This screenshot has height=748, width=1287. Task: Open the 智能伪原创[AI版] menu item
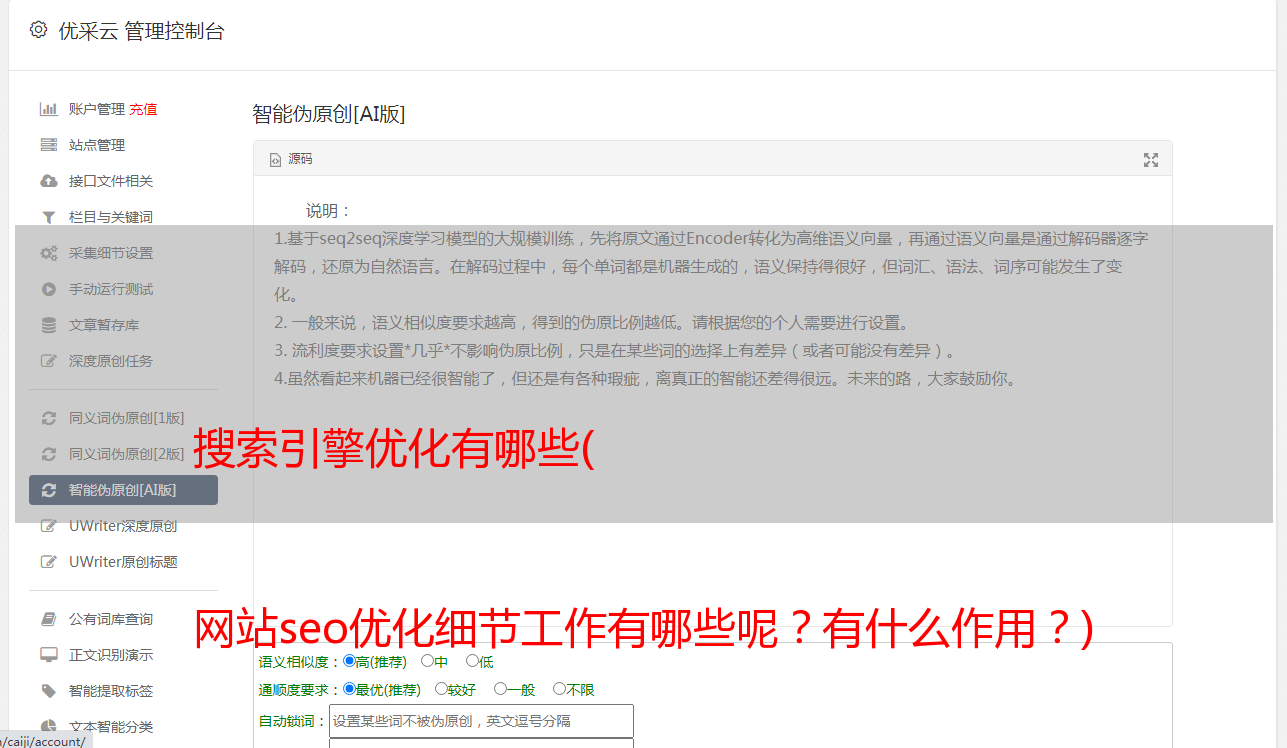click(123, 490)
